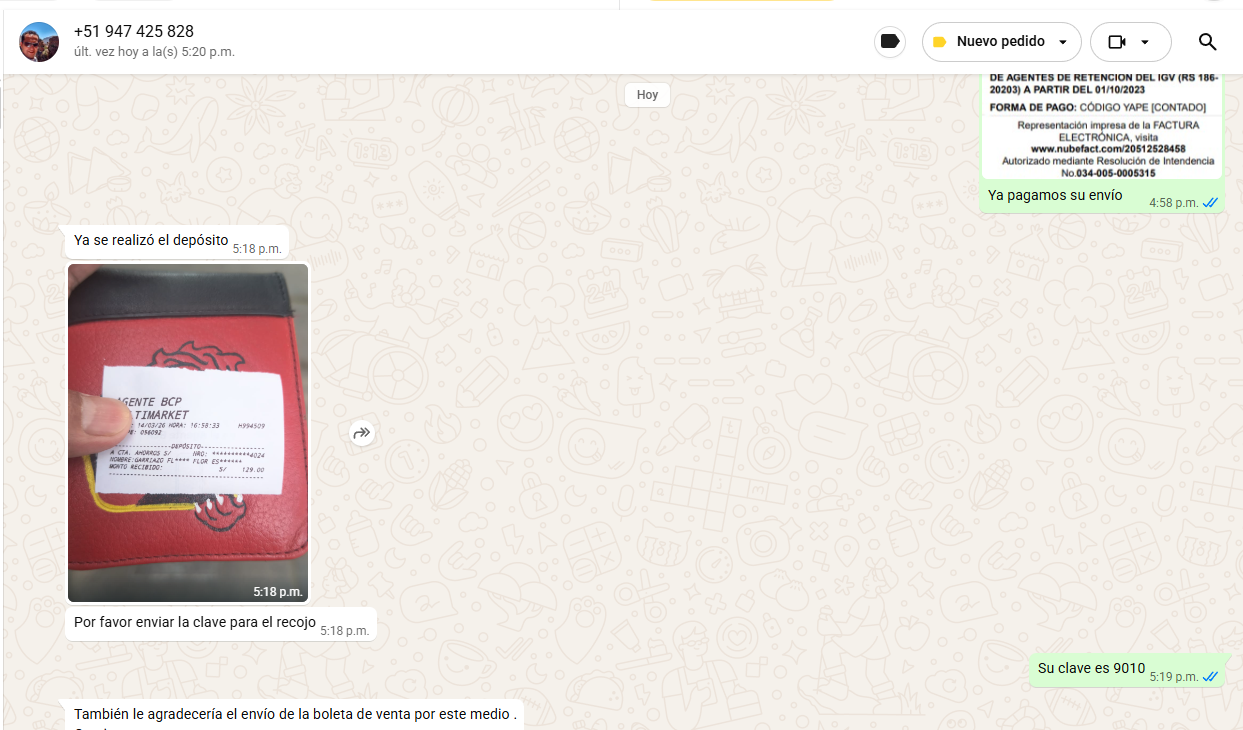Click the black label tag icon

pos(889,42)
